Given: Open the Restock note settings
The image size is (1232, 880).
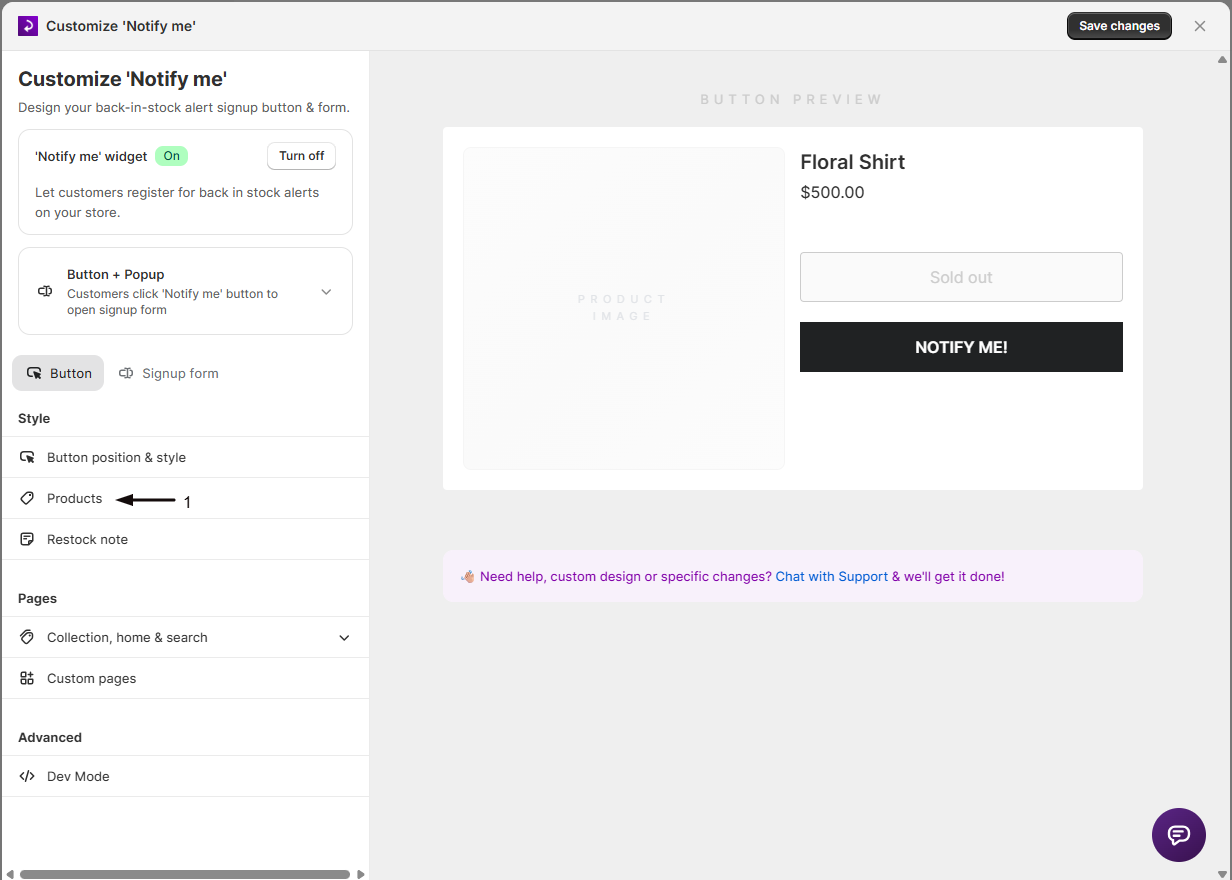Looking at the screenshot, I should click(185, 539).
